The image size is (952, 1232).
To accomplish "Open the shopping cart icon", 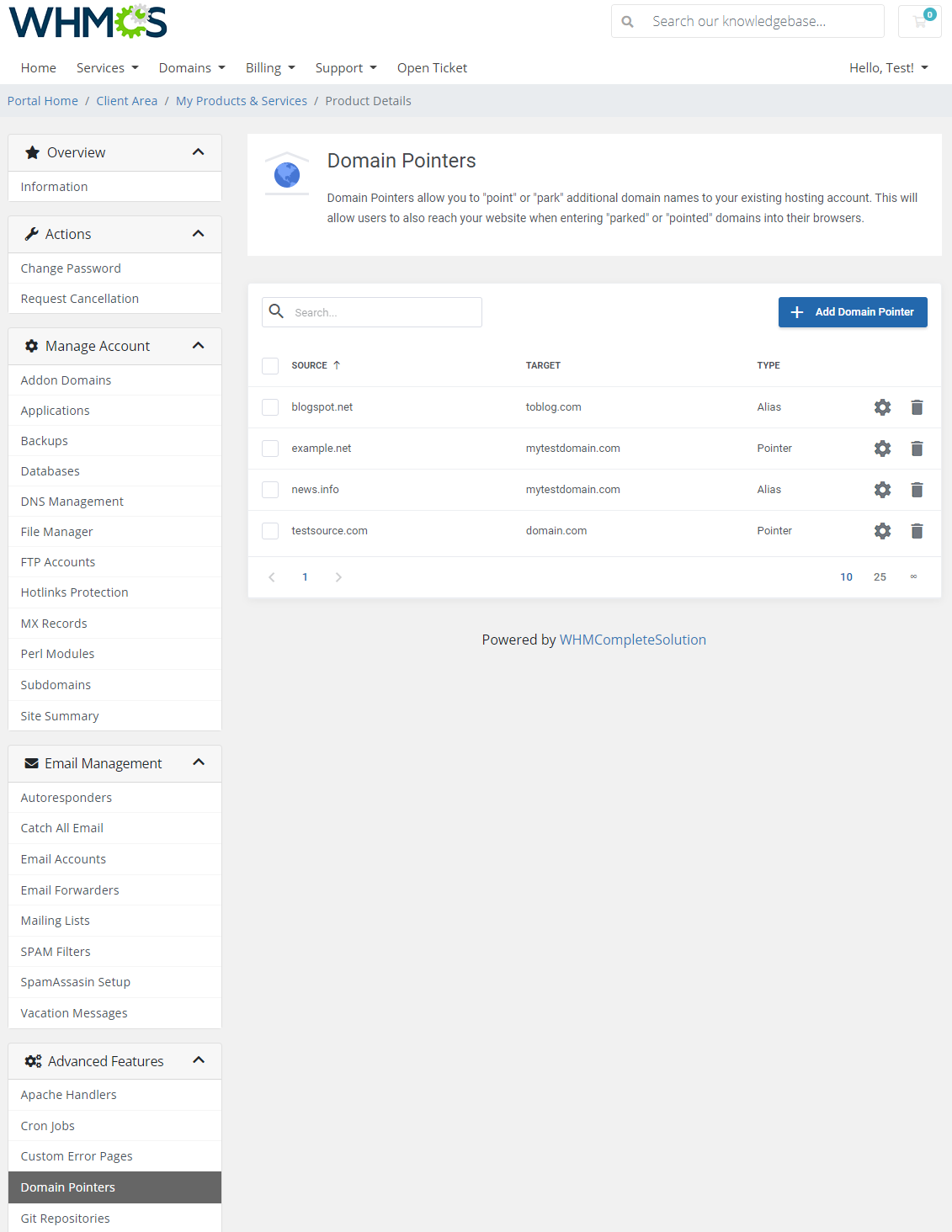I will [x=918, y=21].
